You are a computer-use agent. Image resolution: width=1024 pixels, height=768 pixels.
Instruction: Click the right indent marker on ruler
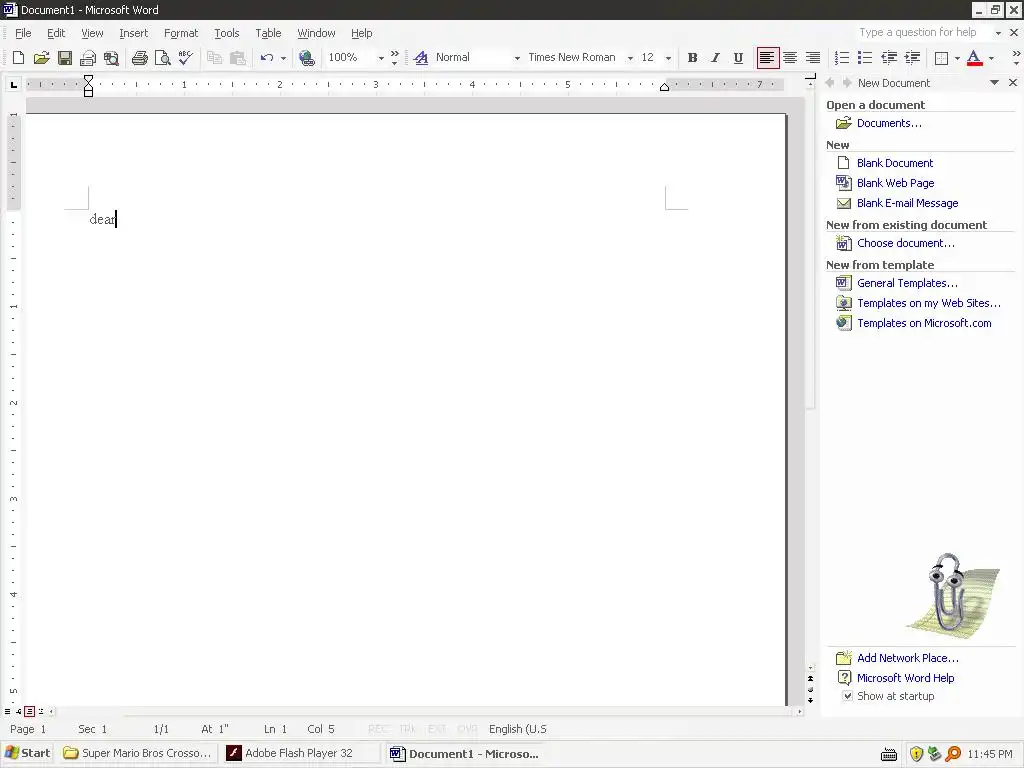tap(664, 88)
